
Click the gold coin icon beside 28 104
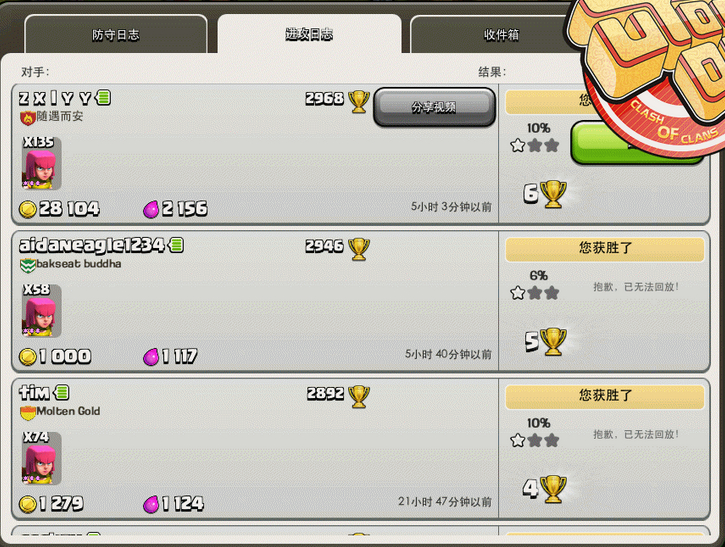[x=28, y=209]
